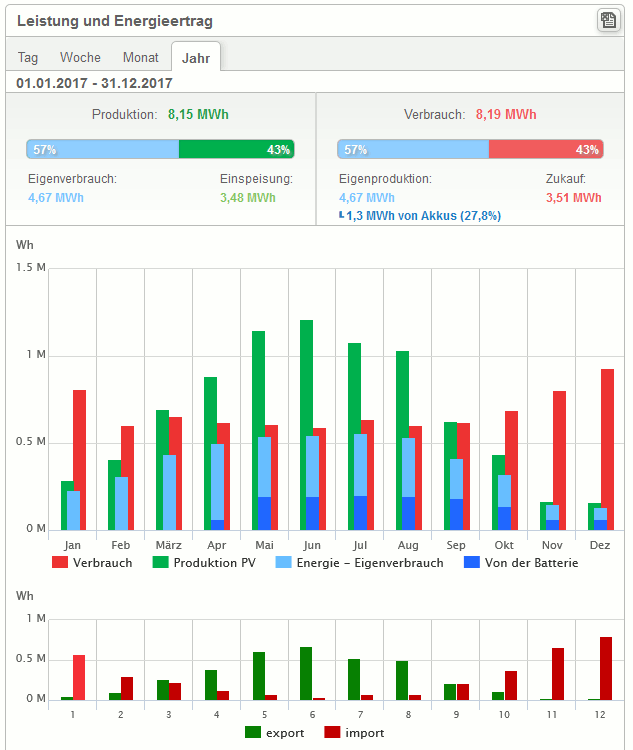The width and height of the screenshot is (633, 750).
Task: Select the Jahr tab
Action: tap(196, 58)
